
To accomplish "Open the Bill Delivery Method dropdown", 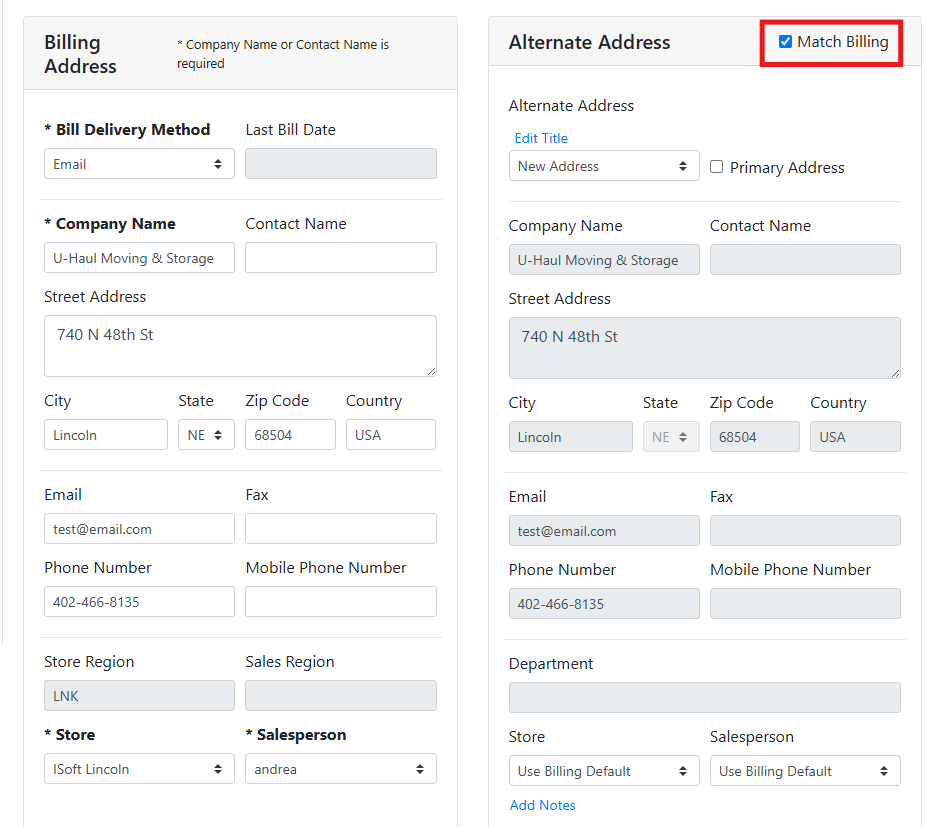I will 139,164.
